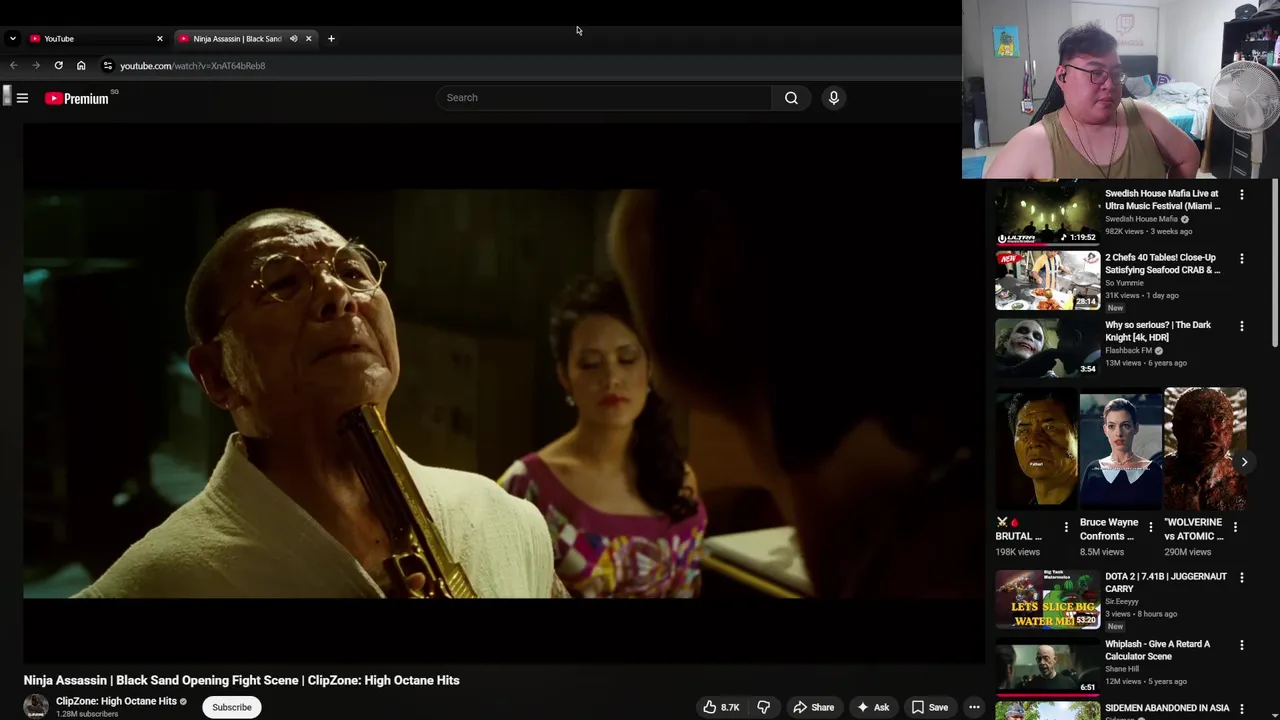Open BRUTAL short thumbnail

click(x=1037, y=450)
